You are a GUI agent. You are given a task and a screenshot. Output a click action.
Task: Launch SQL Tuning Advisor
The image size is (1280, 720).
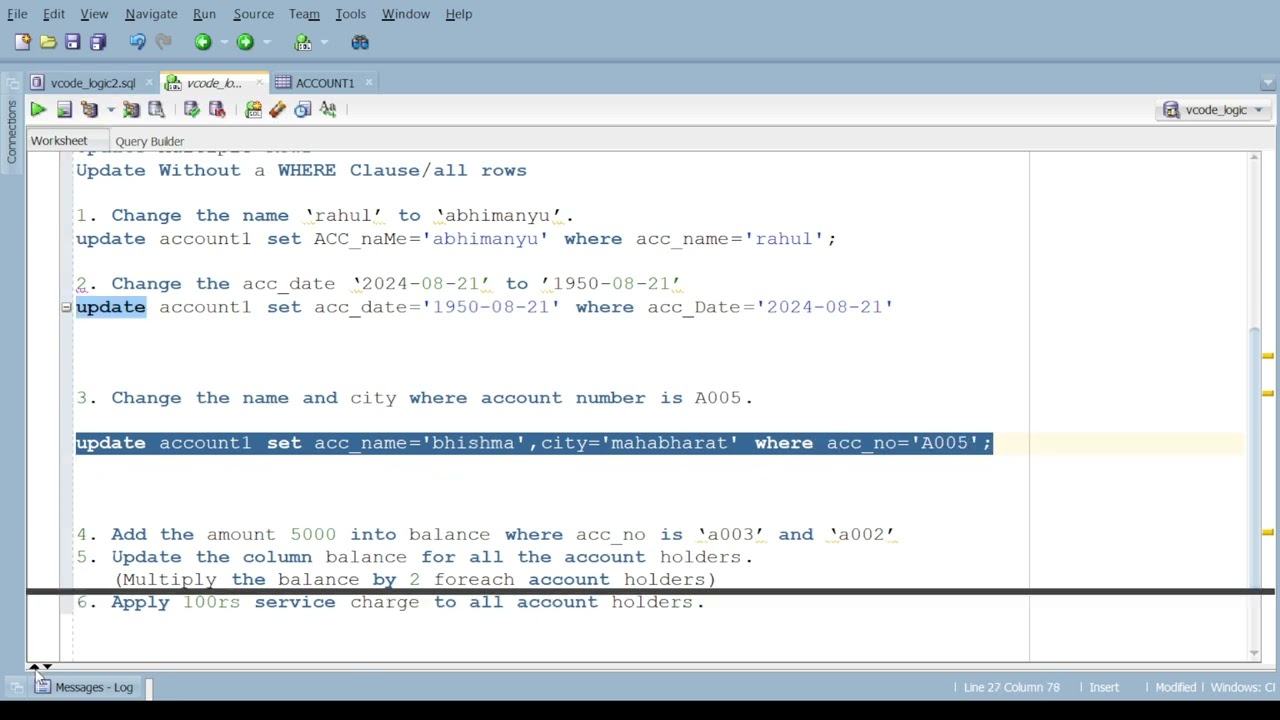(156, 110)
